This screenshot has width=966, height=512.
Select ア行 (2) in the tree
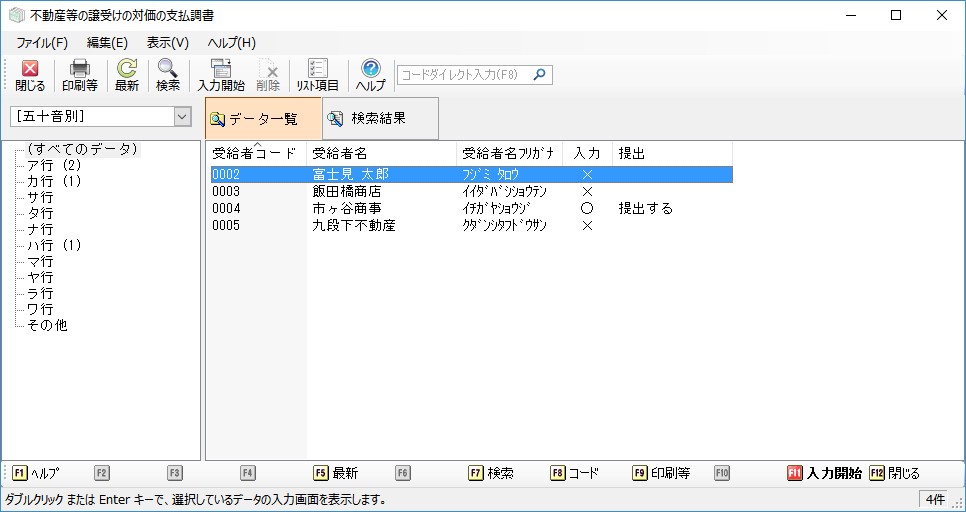tap(54, 165)
